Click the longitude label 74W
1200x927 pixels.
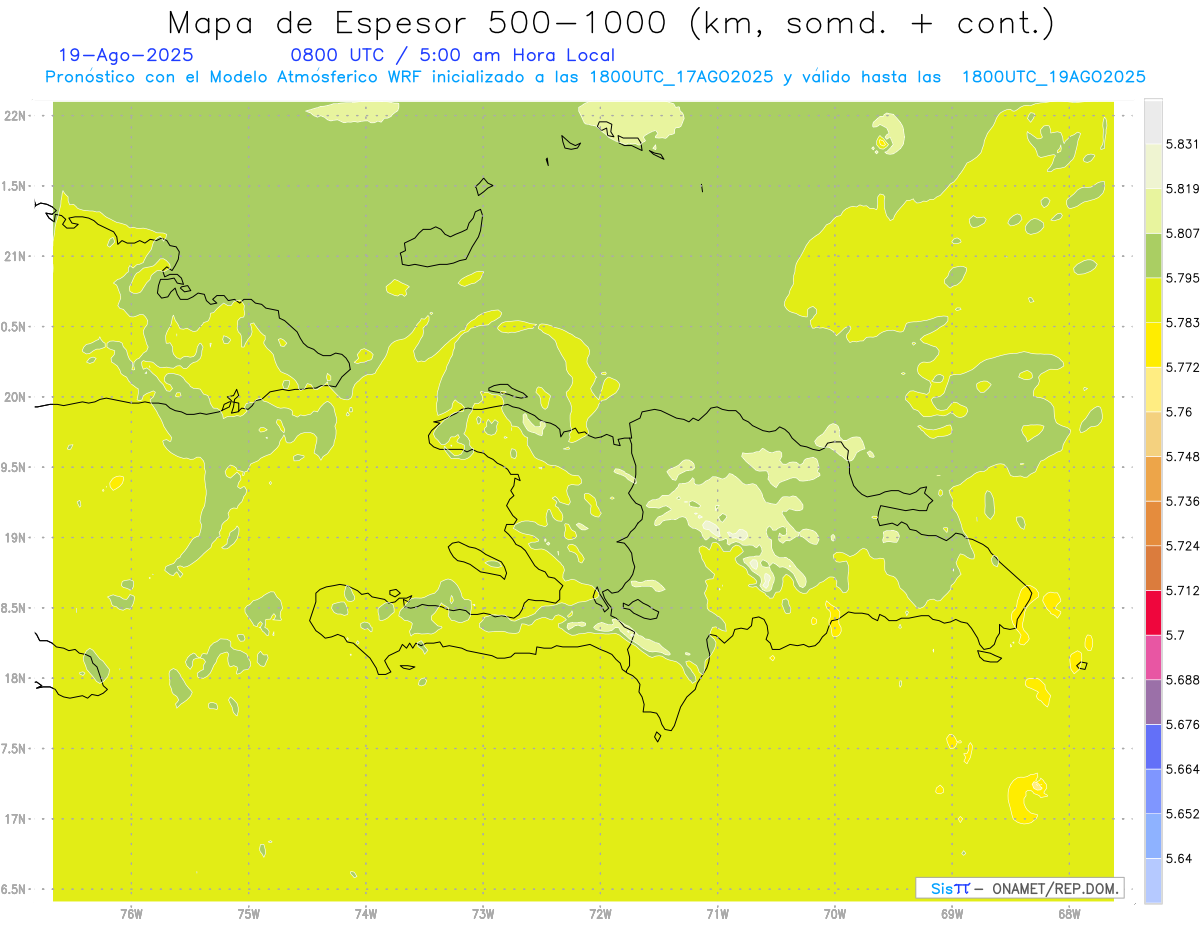(x=366, y=913)
